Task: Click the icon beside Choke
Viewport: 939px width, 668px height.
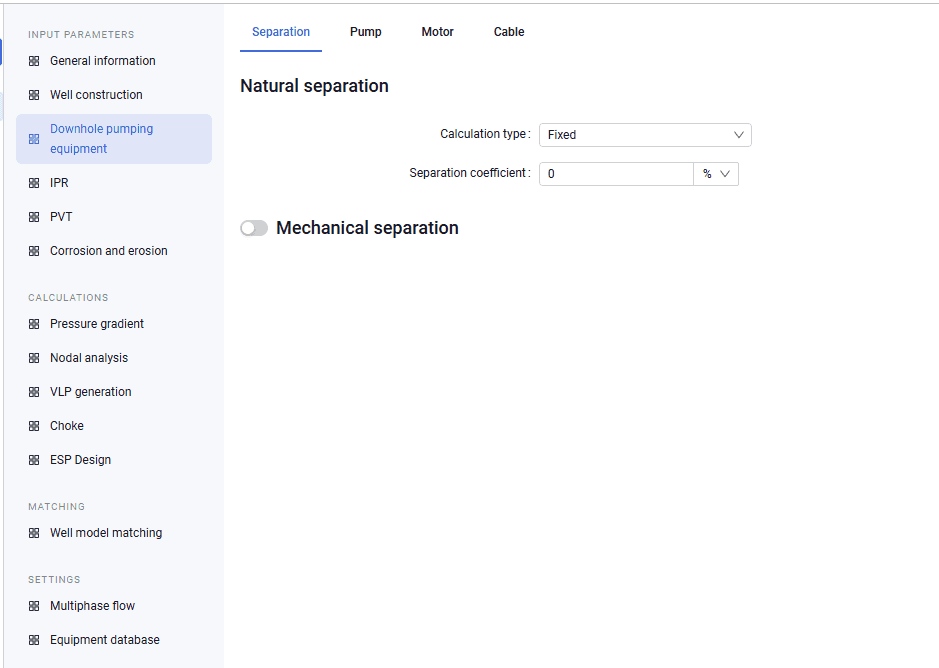Action: pyautogui.click(x=34, y=426)
